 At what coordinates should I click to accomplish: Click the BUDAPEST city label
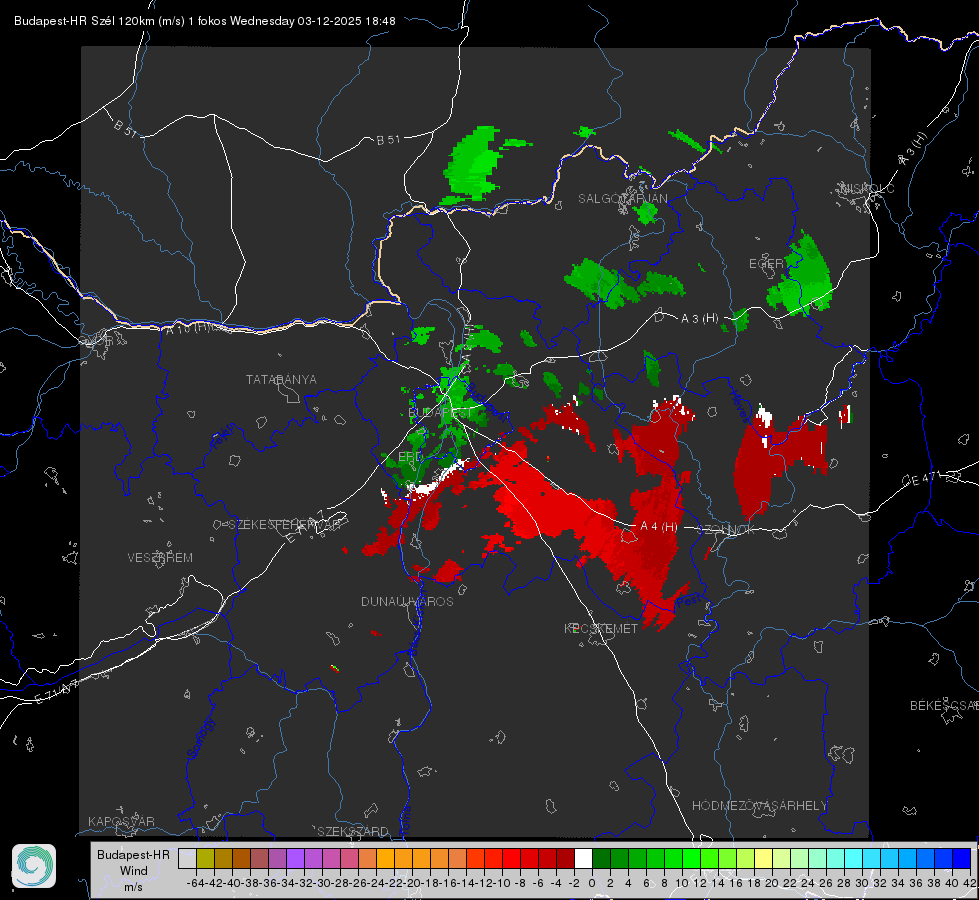pos(440,413)
